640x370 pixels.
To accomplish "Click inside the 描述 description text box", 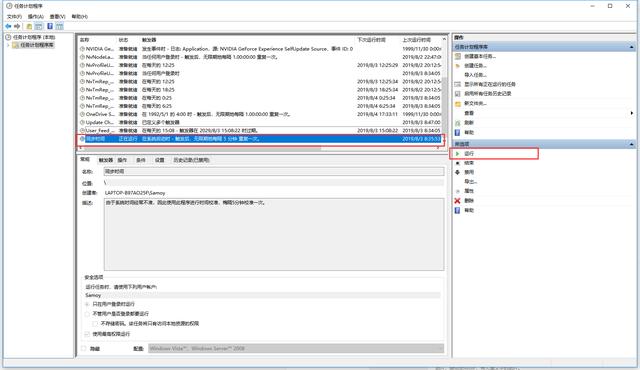I will 274,234.
